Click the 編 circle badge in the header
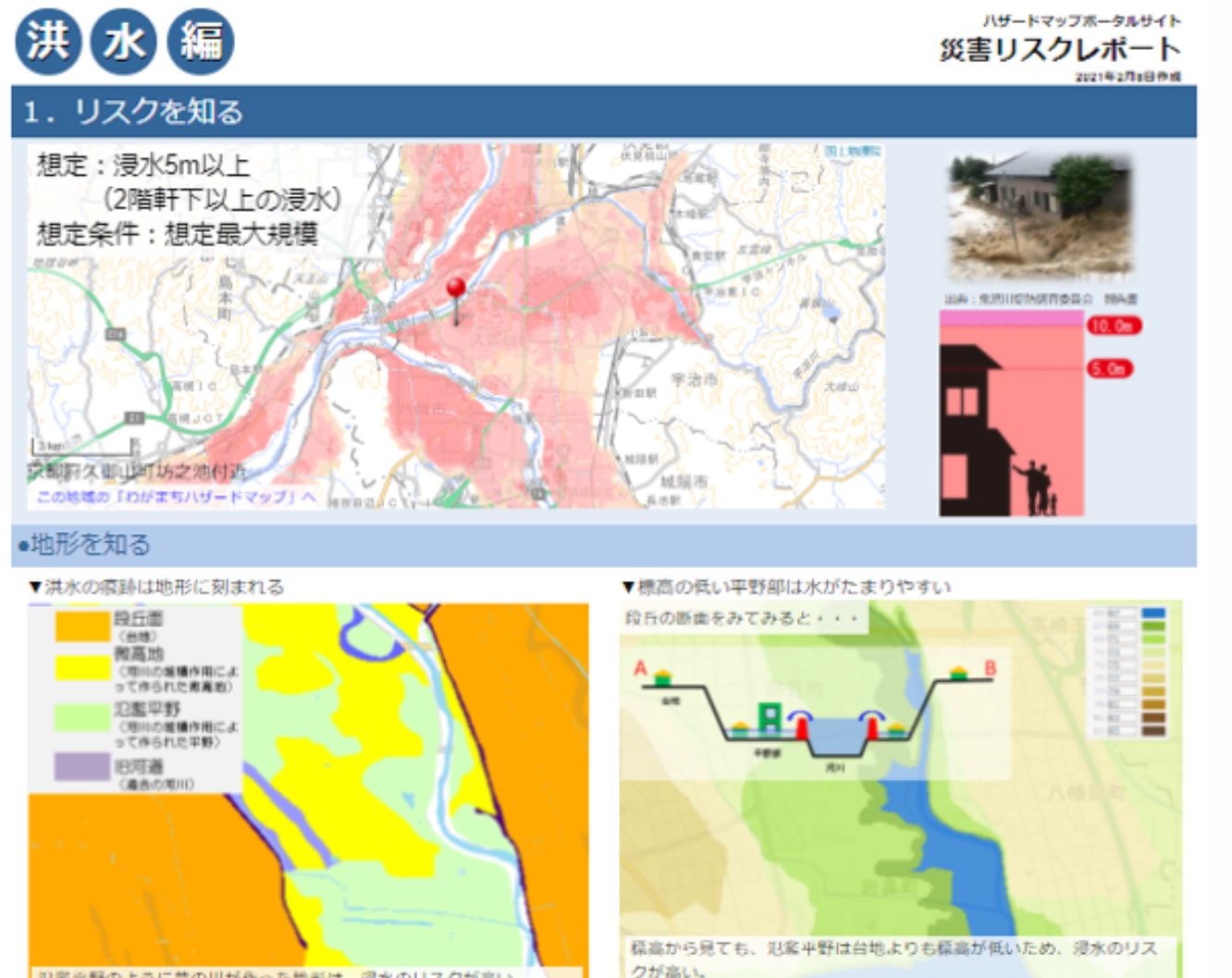1232x978 pixels. point(200,42)
